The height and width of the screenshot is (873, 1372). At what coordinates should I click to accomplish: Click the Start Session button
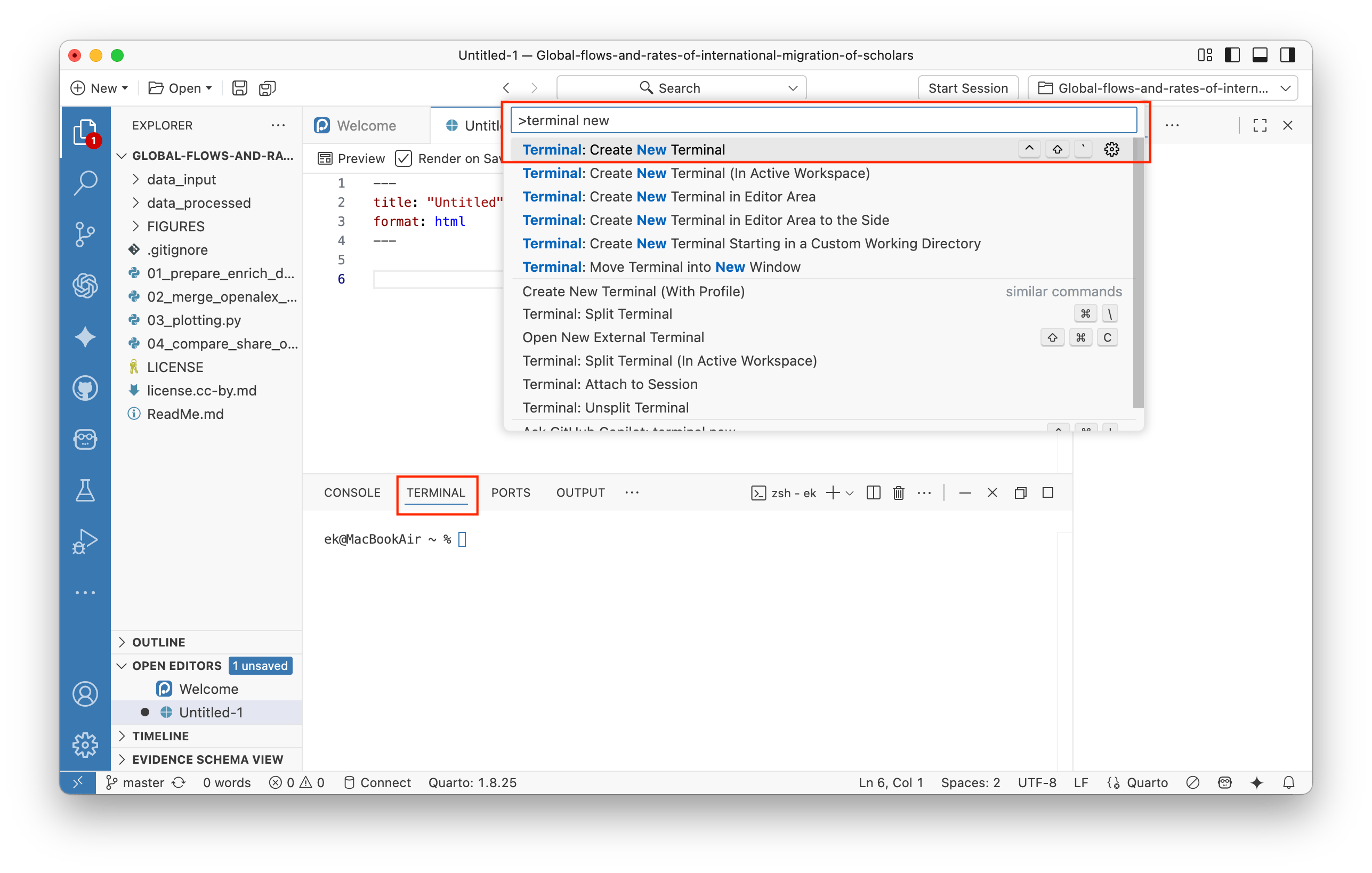[x=967, y=88]
